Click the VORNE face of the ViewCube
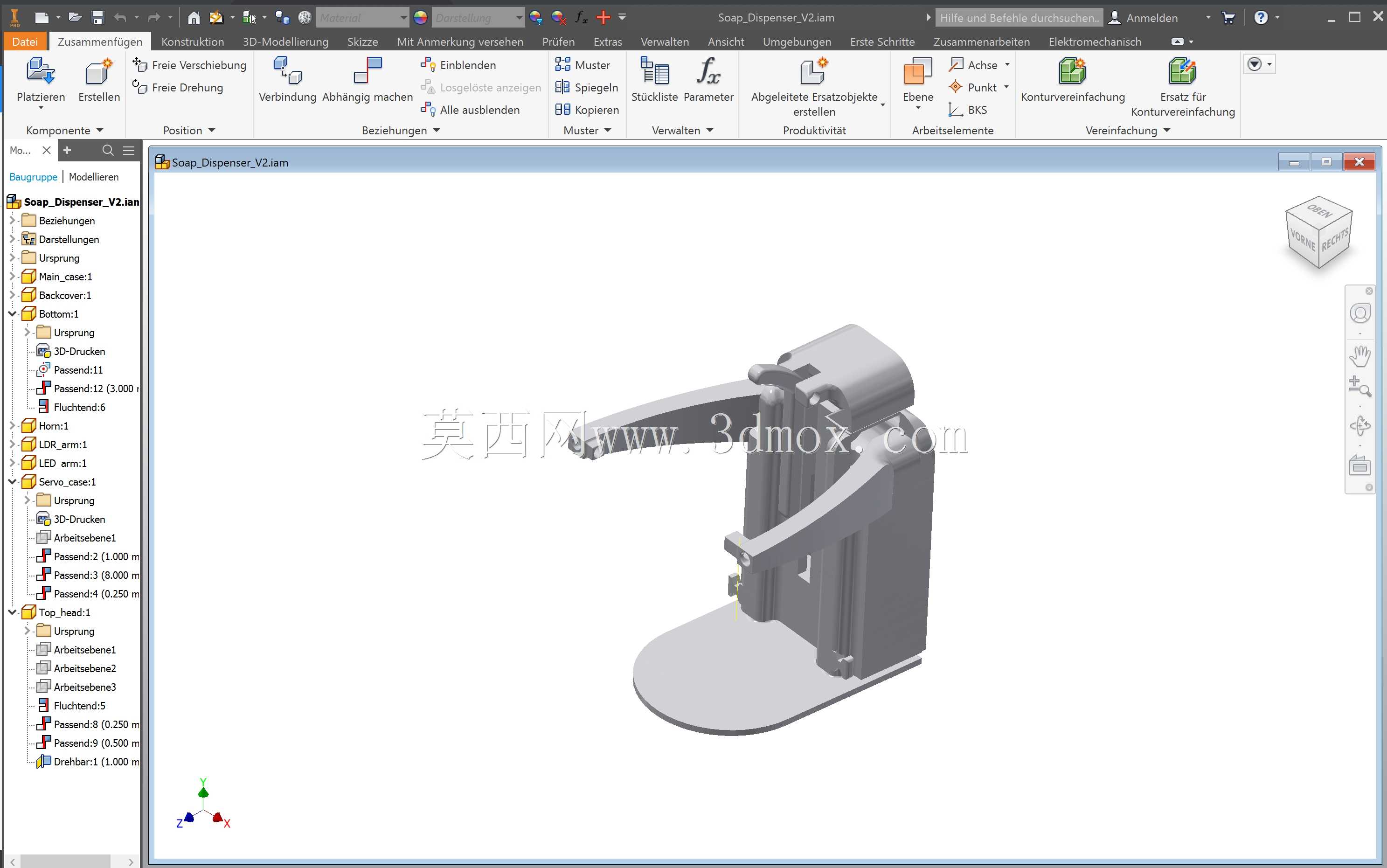 pos(1302,239)
